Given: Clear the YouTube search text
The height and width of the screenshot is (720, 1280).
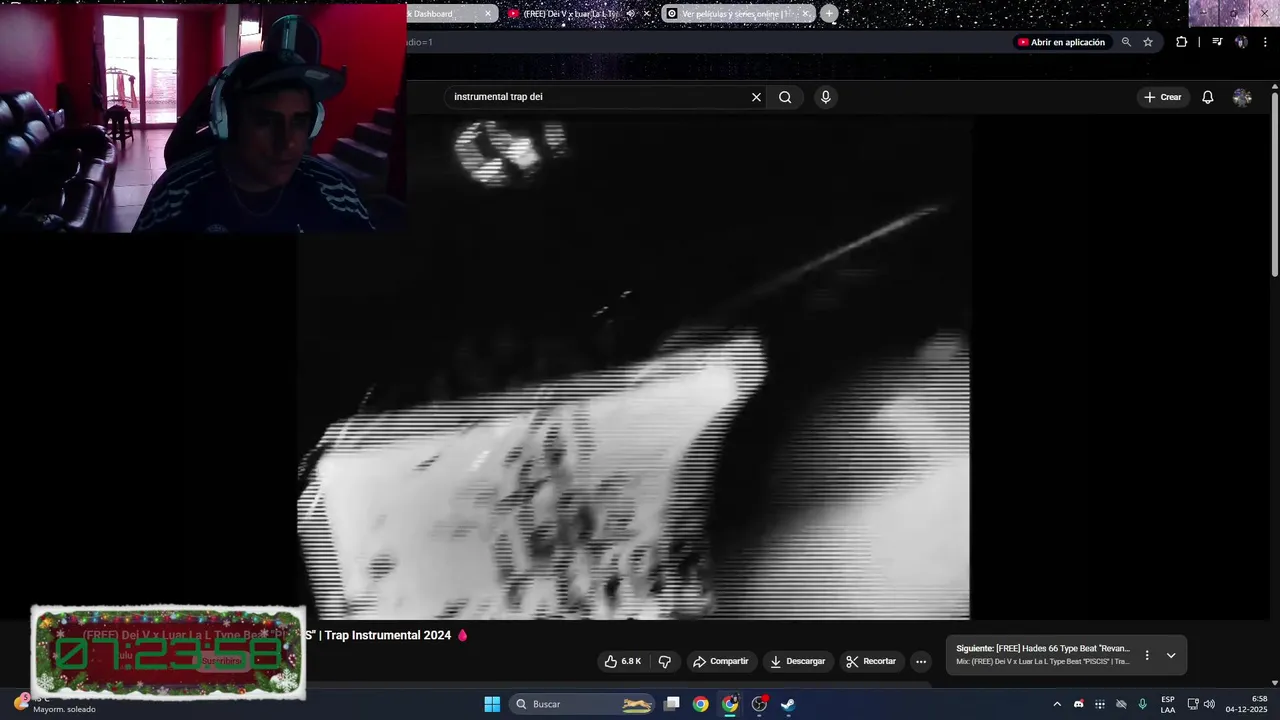Looking at the screenshot, I should pyautogui.click(x=756, y=97).
